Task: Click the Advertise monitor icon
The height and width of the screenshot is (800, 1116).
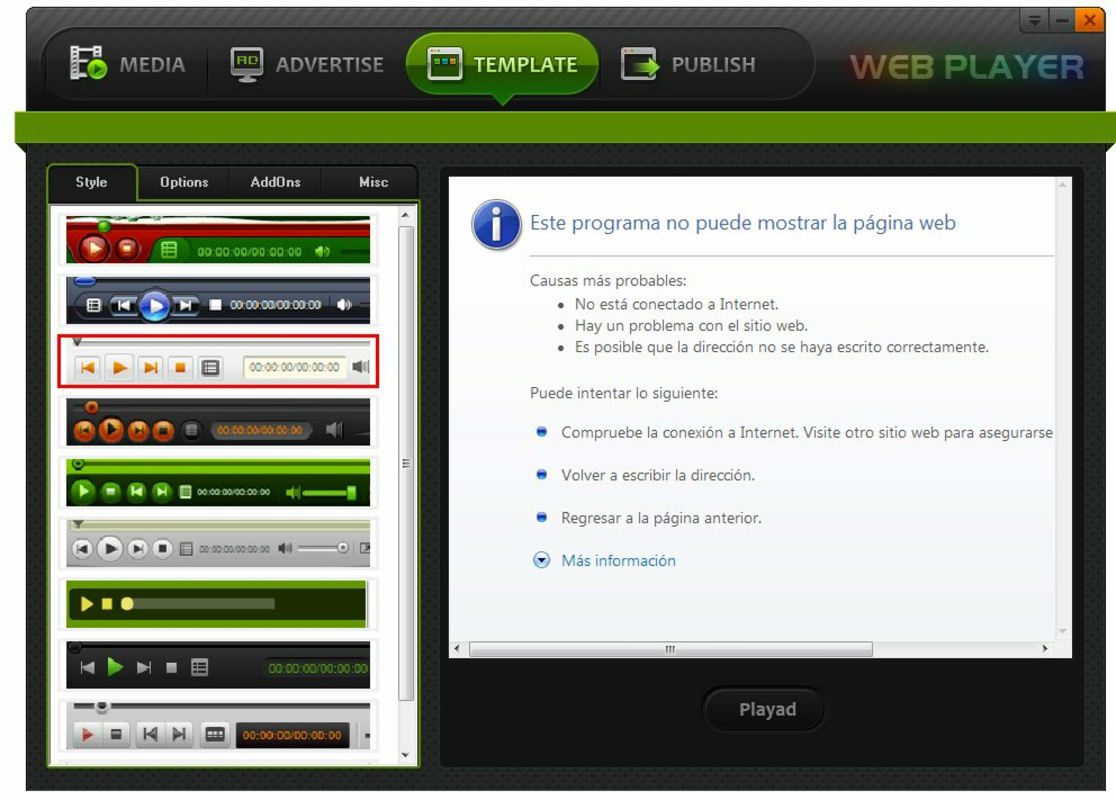Action: coord(247,64)
